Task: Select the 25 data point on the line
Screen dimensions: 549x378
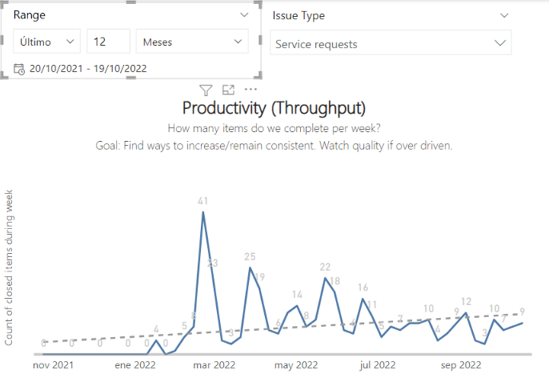Action: [250, 268]
